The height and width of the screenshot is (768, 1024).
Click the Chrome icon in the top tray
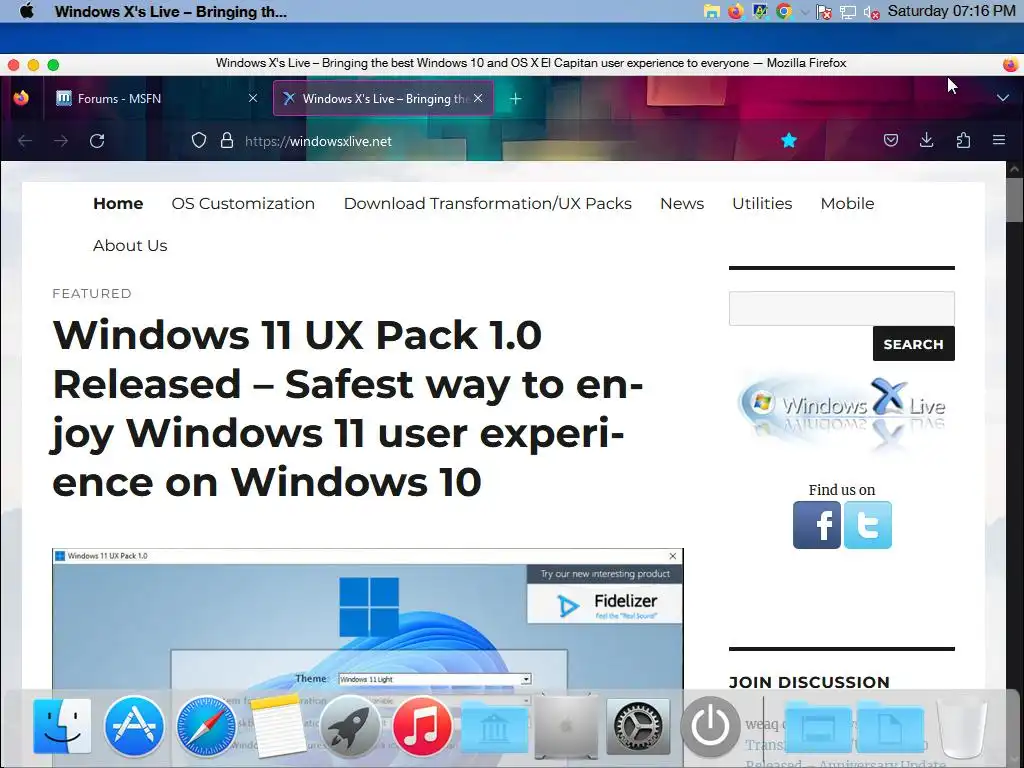click(x=784, y=11)
